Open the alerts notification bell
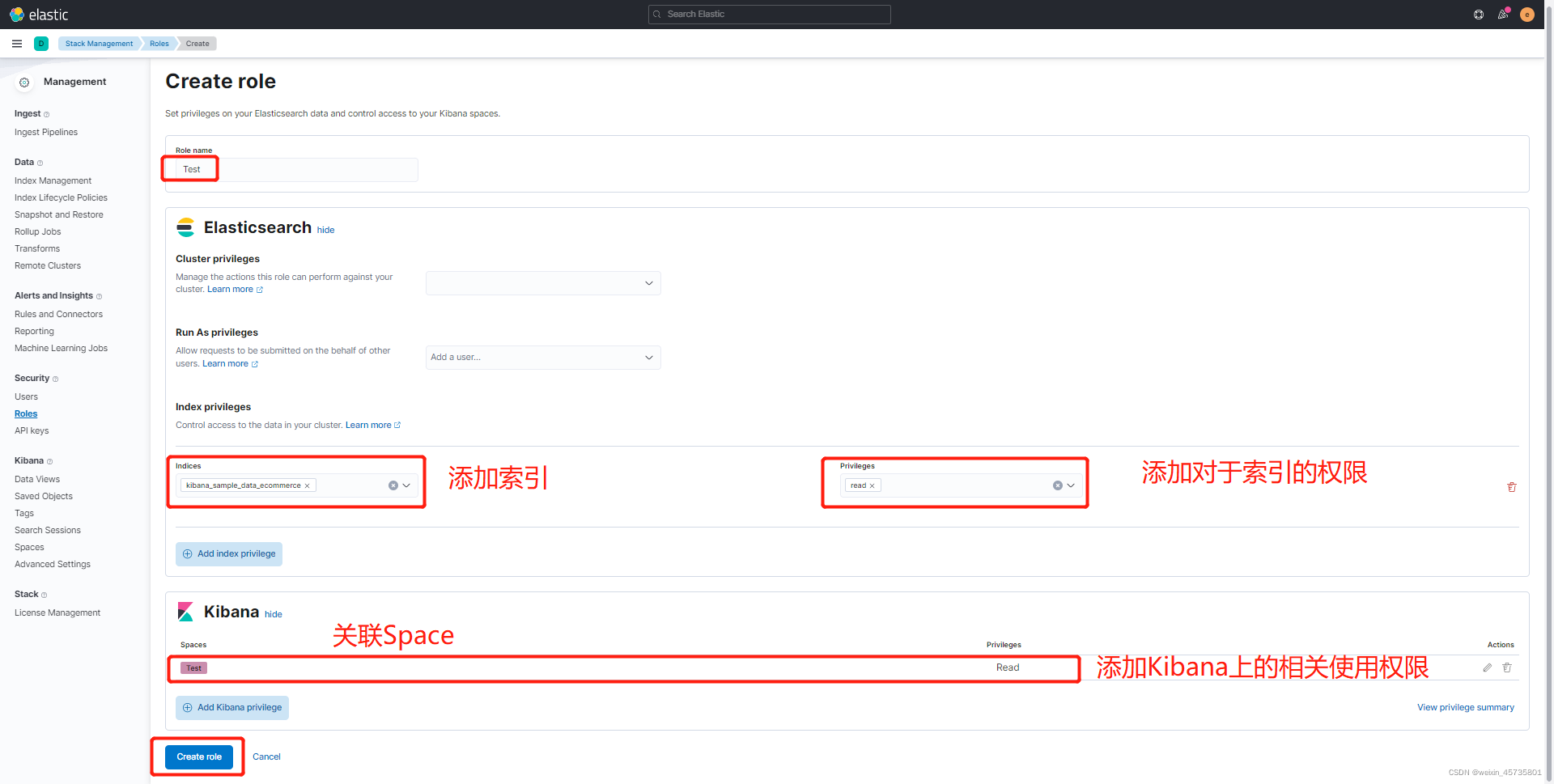The width and height of the screenshot is (1554, 784). pyautogui.click(x=1503, y=14)
